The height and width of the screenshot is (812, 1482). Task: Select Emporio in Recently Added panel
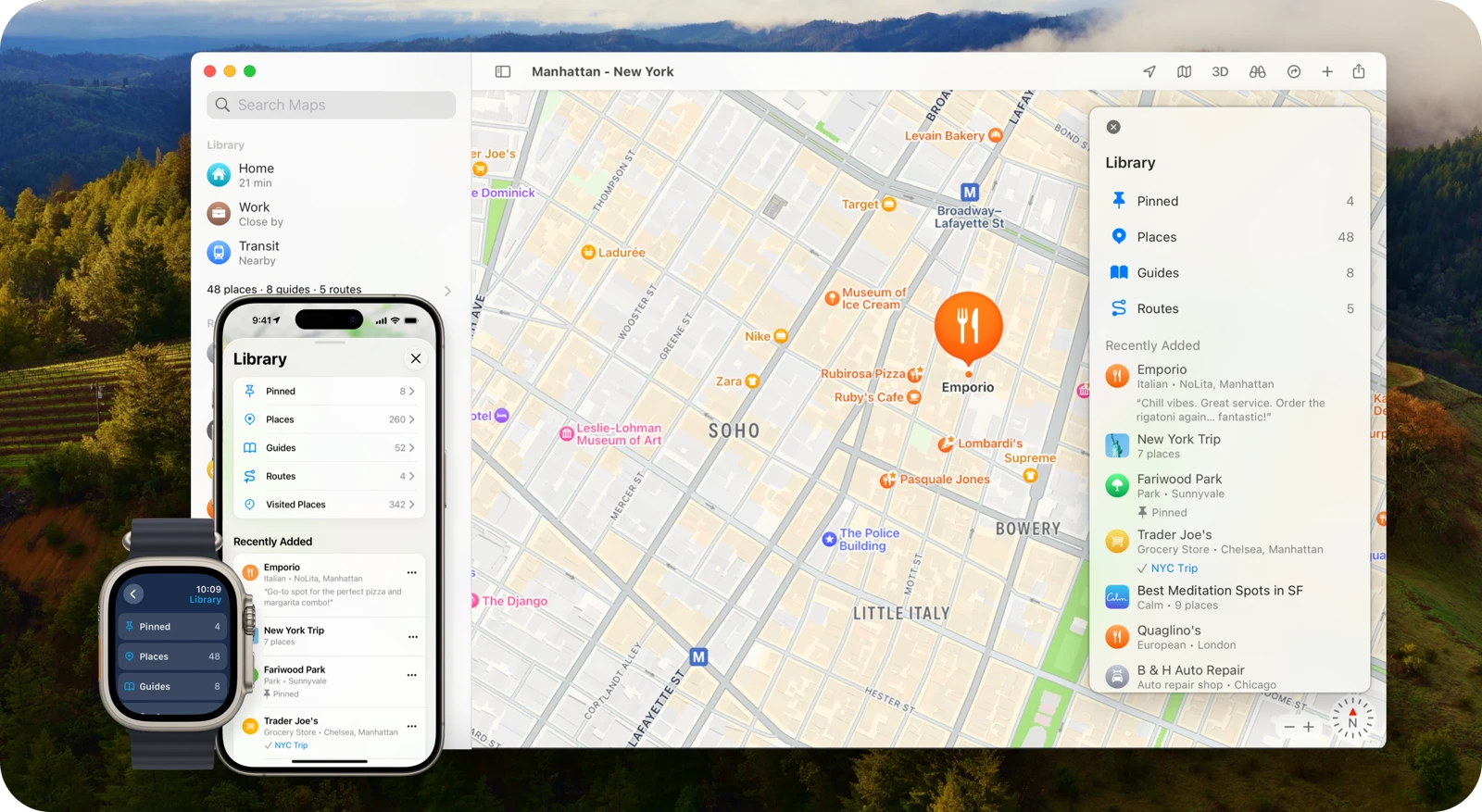(1230, 393)
